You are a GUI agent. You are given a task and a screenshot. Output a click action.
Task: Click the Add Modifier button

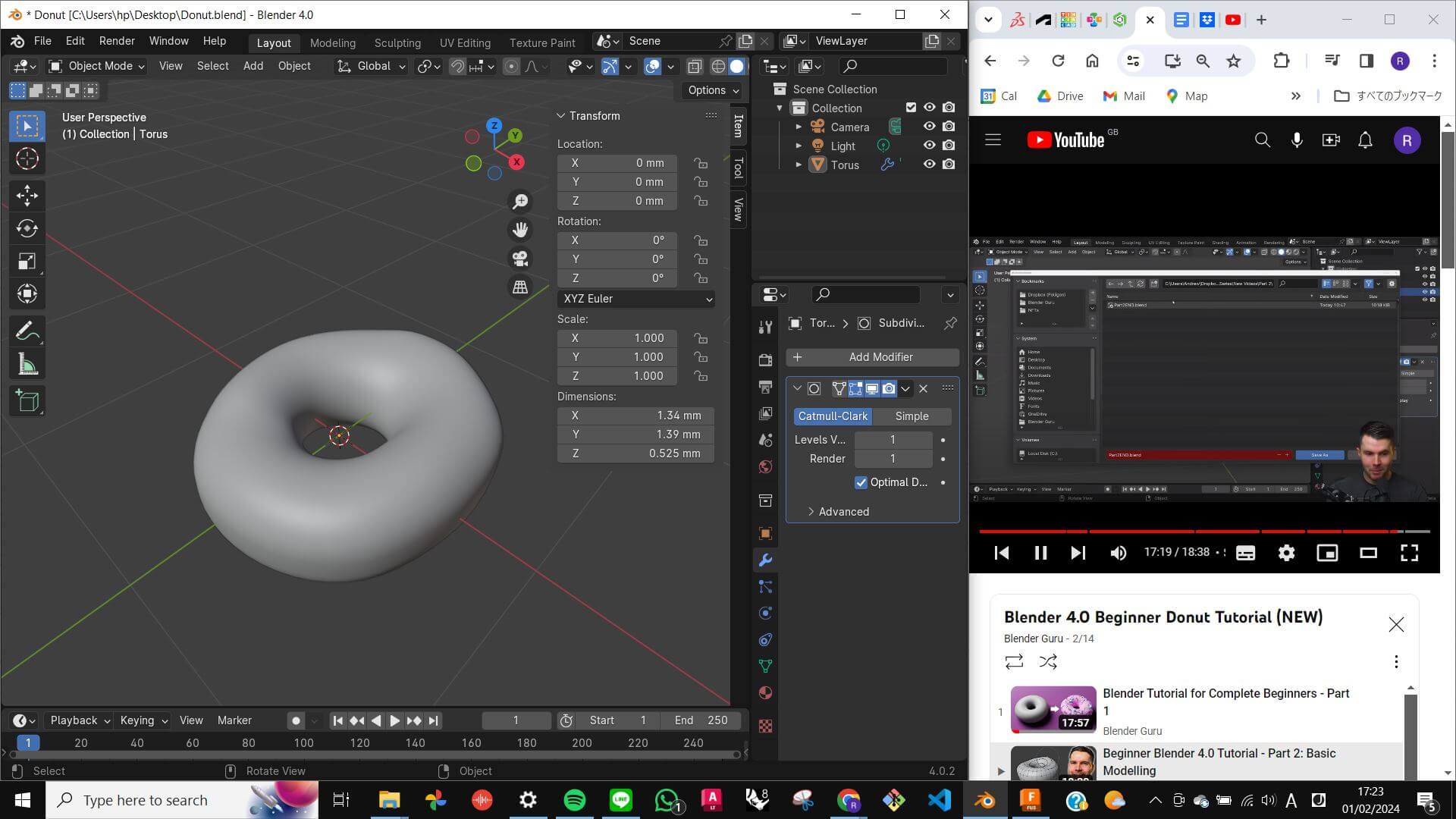click(873, 357)
